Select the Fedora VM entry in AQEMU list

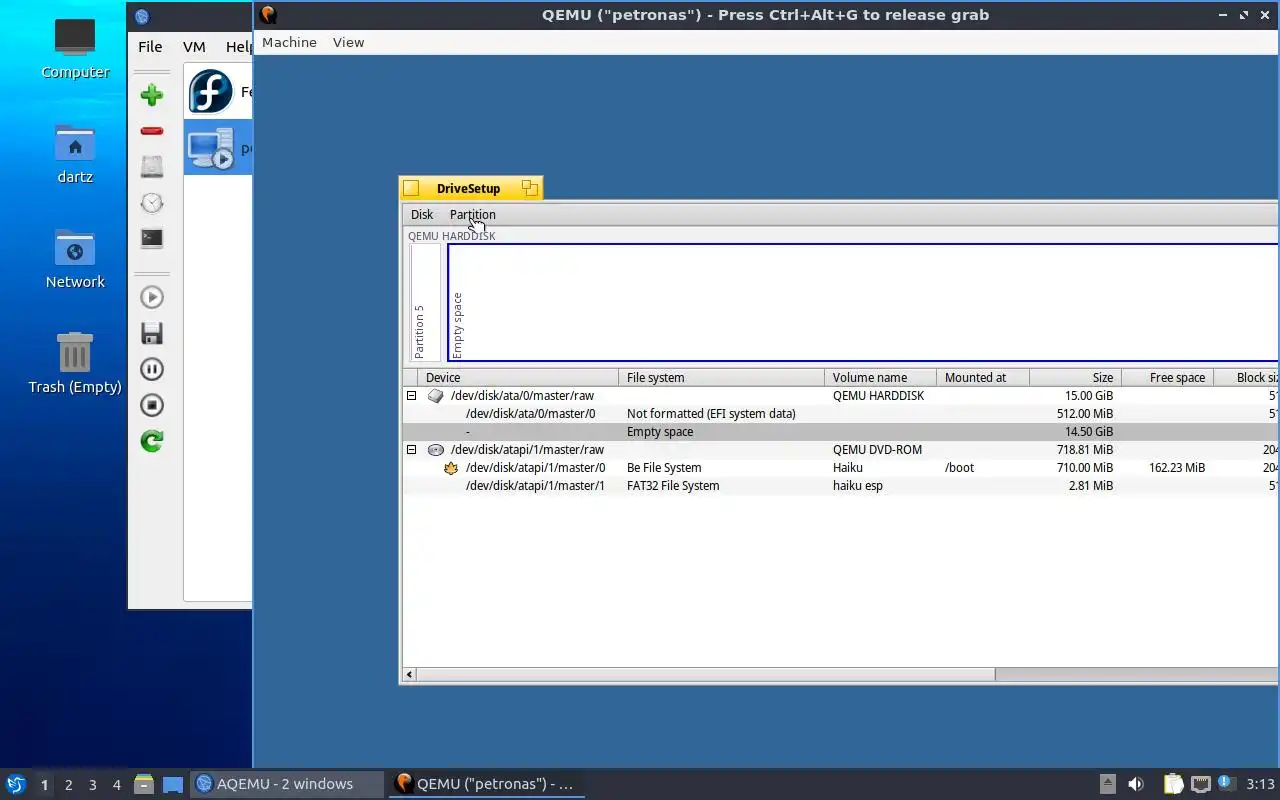(218, 92)
